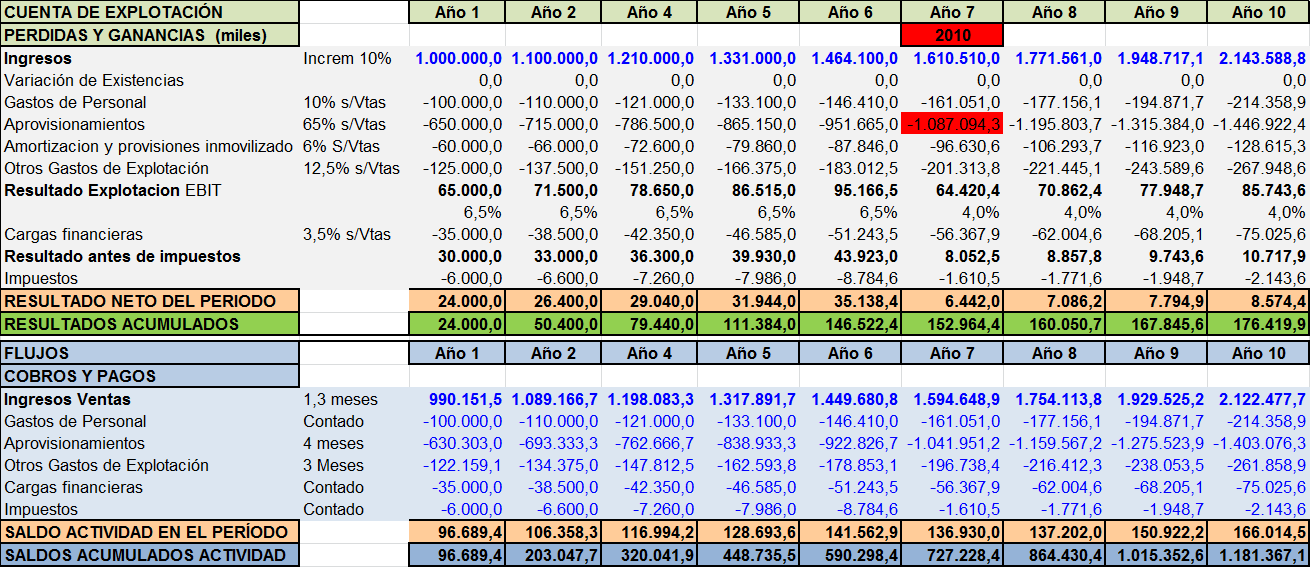Select the SALDOS ACUMULADOS ACTIVIDAD label
The width and height of the screenshot is (1311, 568).
[150, 555]
